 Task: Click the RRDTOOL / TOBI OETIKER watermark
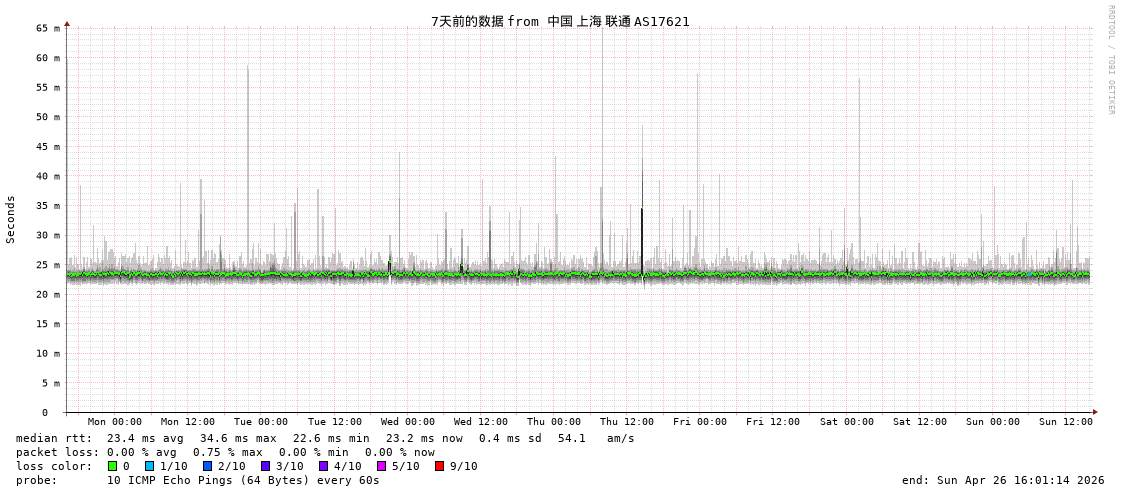[x=1110, y=60]
